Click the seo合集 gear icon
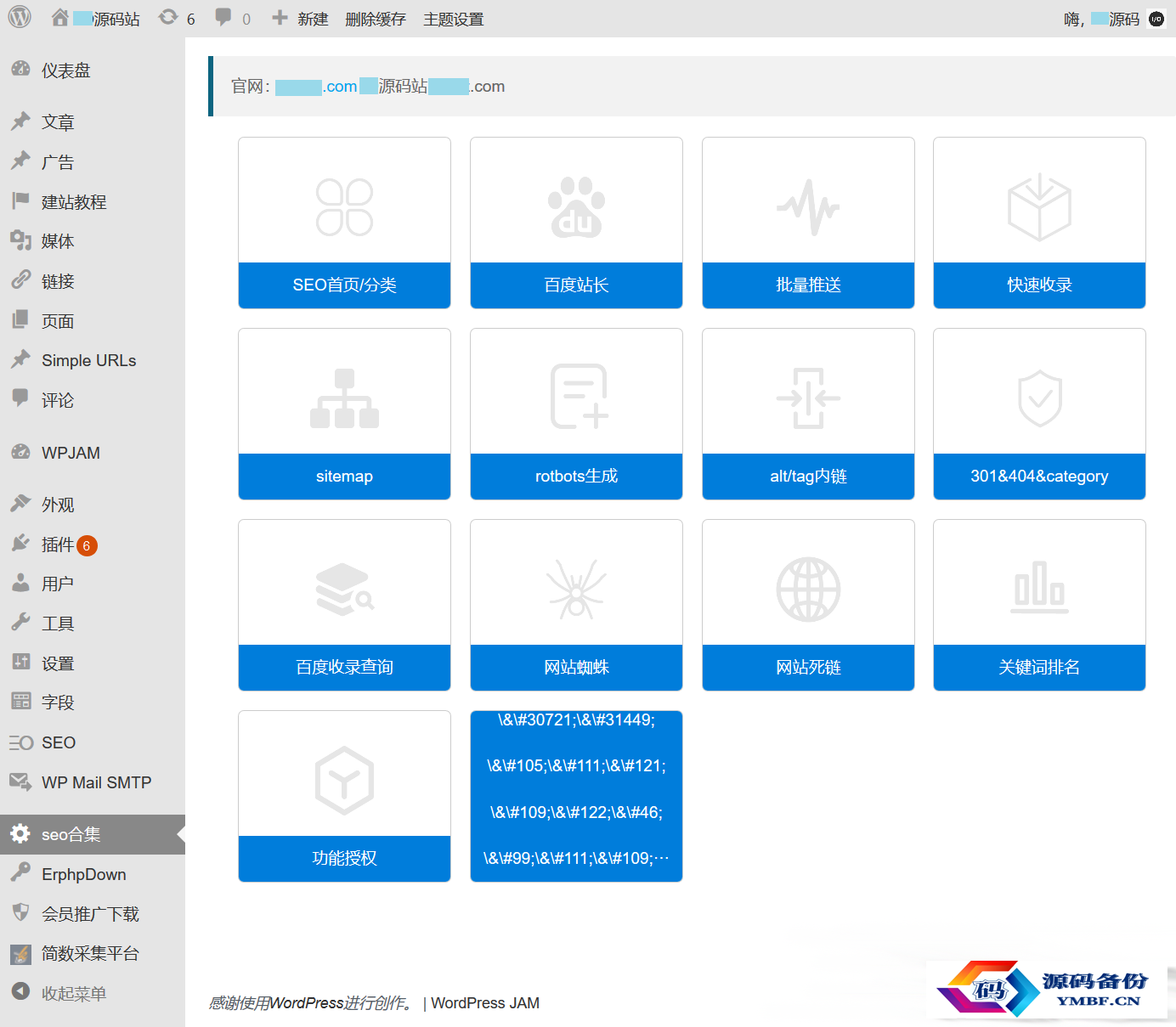Viewport: 1176px width, 1027px height. pos(20,834)
